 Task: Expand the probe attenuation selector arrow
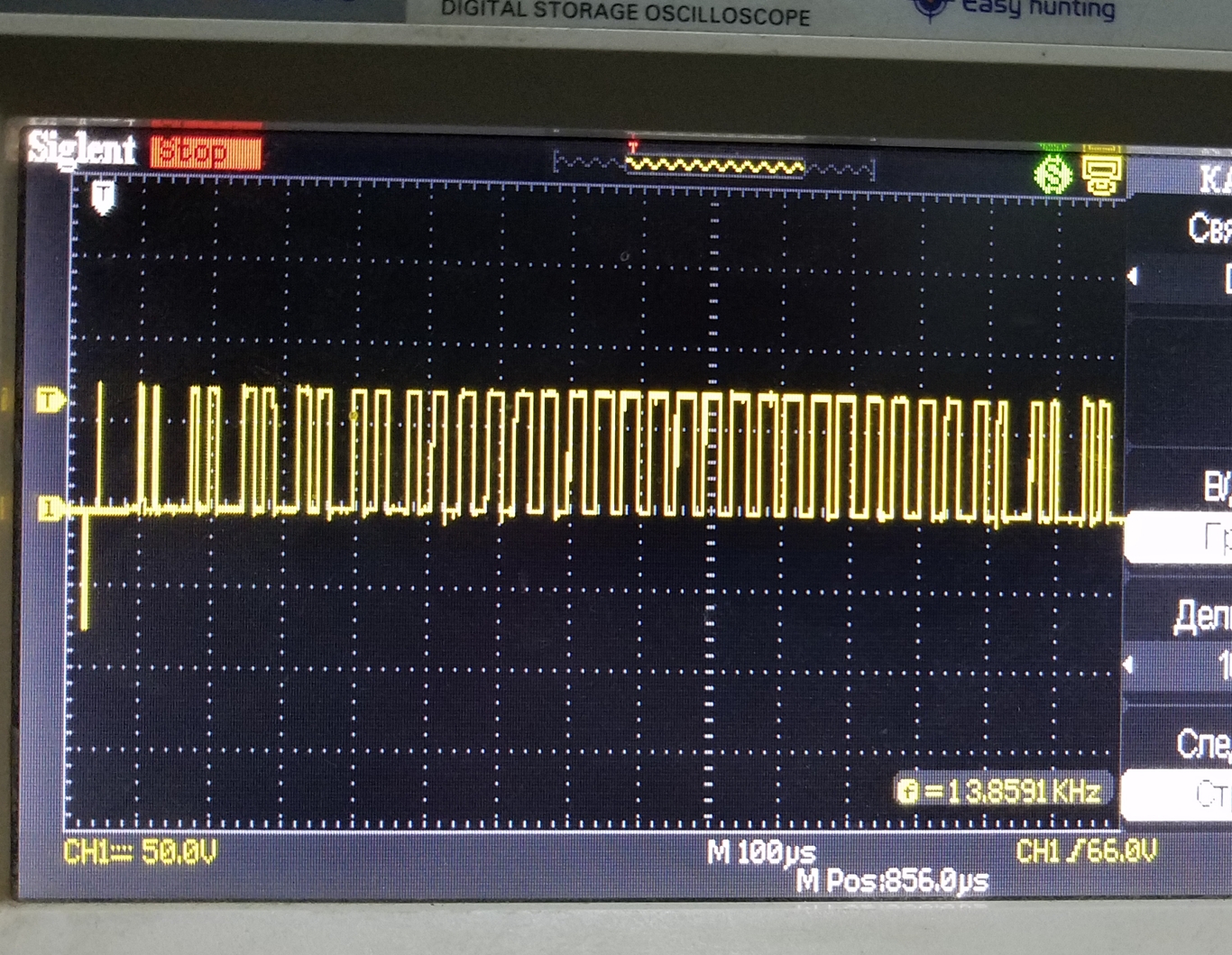(1128, 665)
